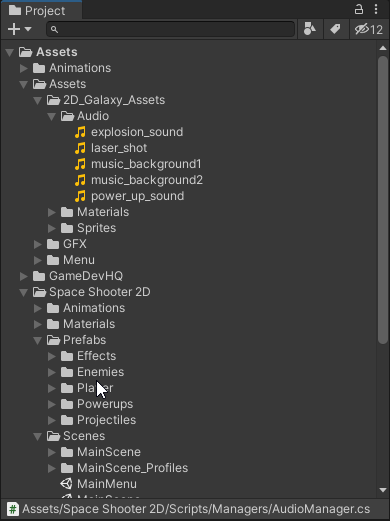Select the 'GameDevHQ' folder name
The height and width of the screenshot is (521, 390).
tap(86, 276)
